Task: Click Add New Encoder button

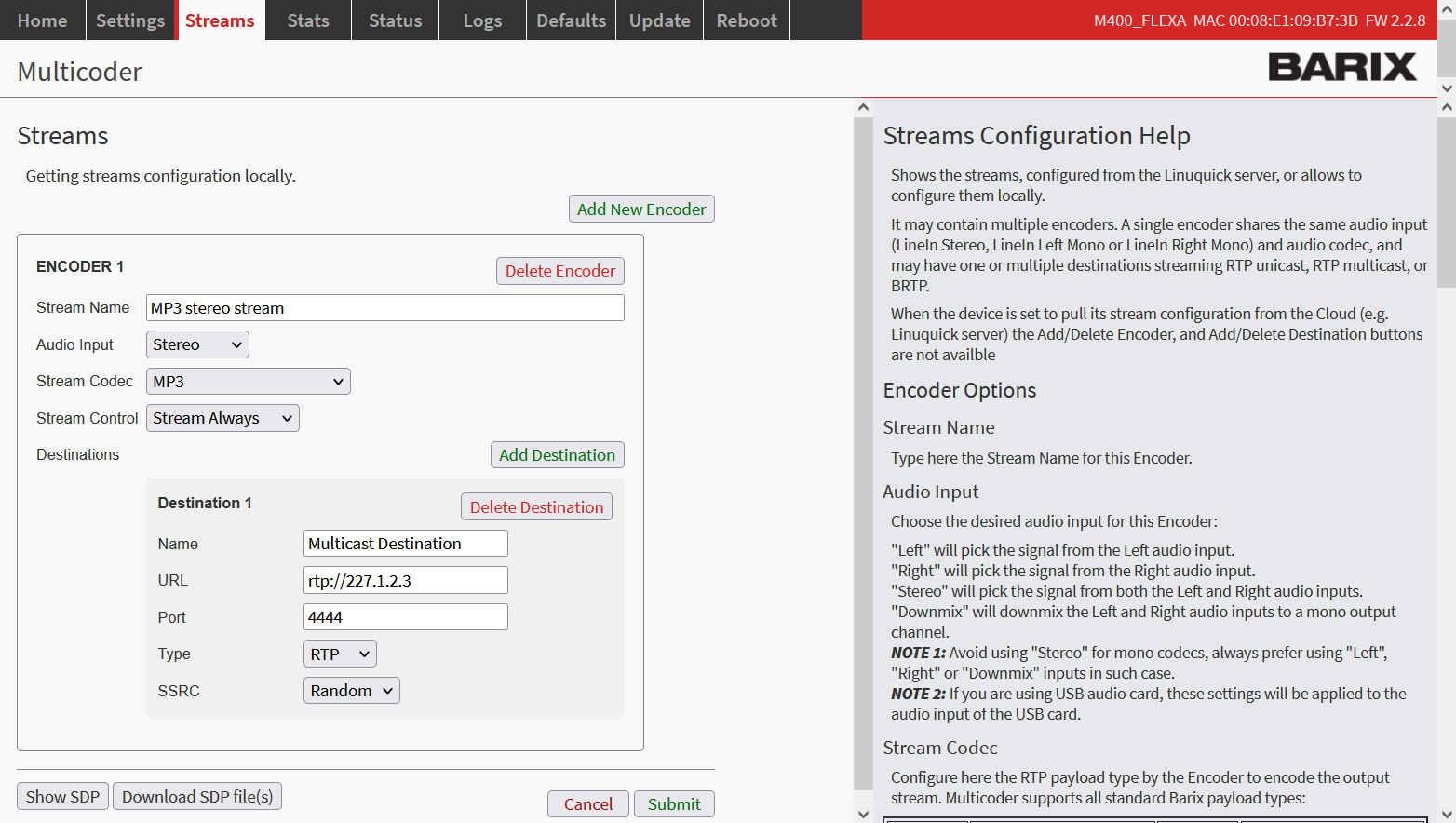Action: pyautogui.click(x=641, y=209)
